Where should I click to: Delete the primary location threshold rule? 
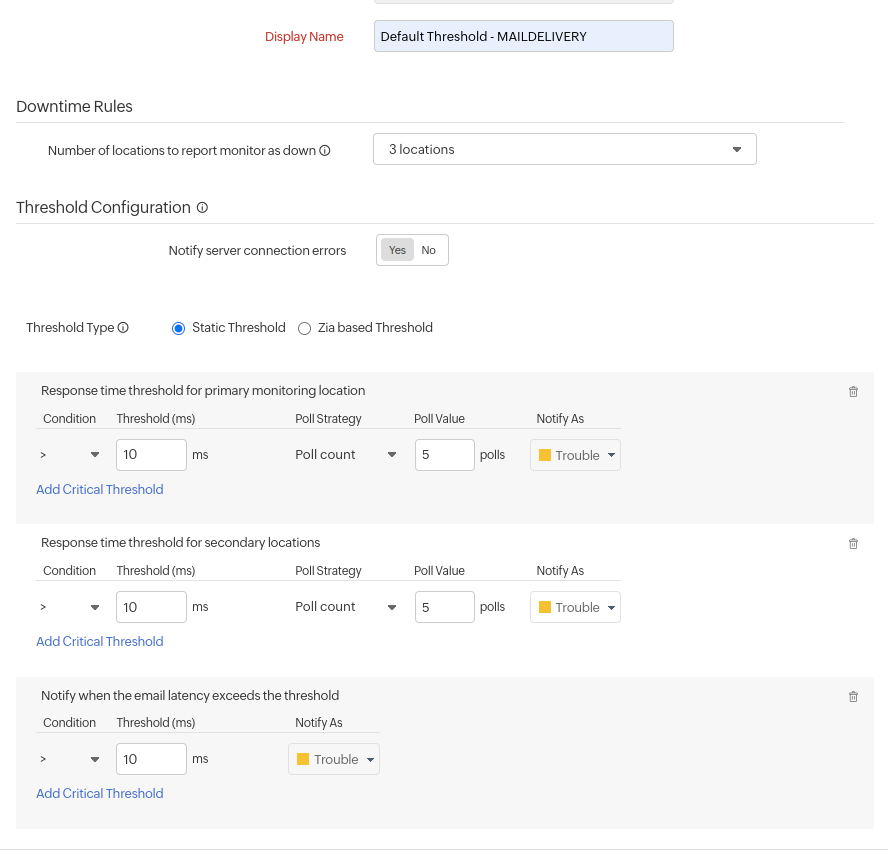853,391
